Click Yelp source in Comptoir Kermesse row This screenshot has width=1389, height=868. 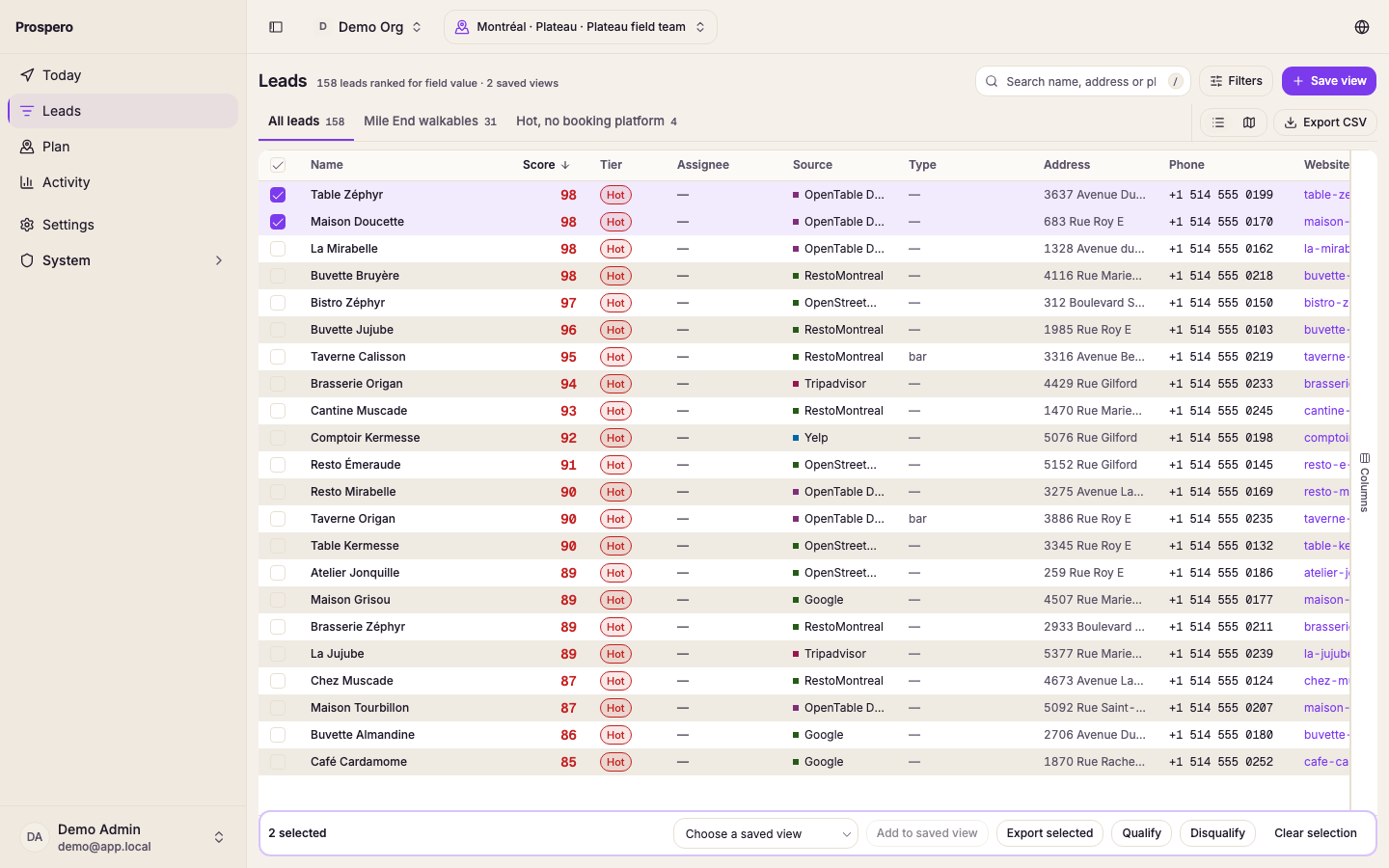click(x=816, y=438)
